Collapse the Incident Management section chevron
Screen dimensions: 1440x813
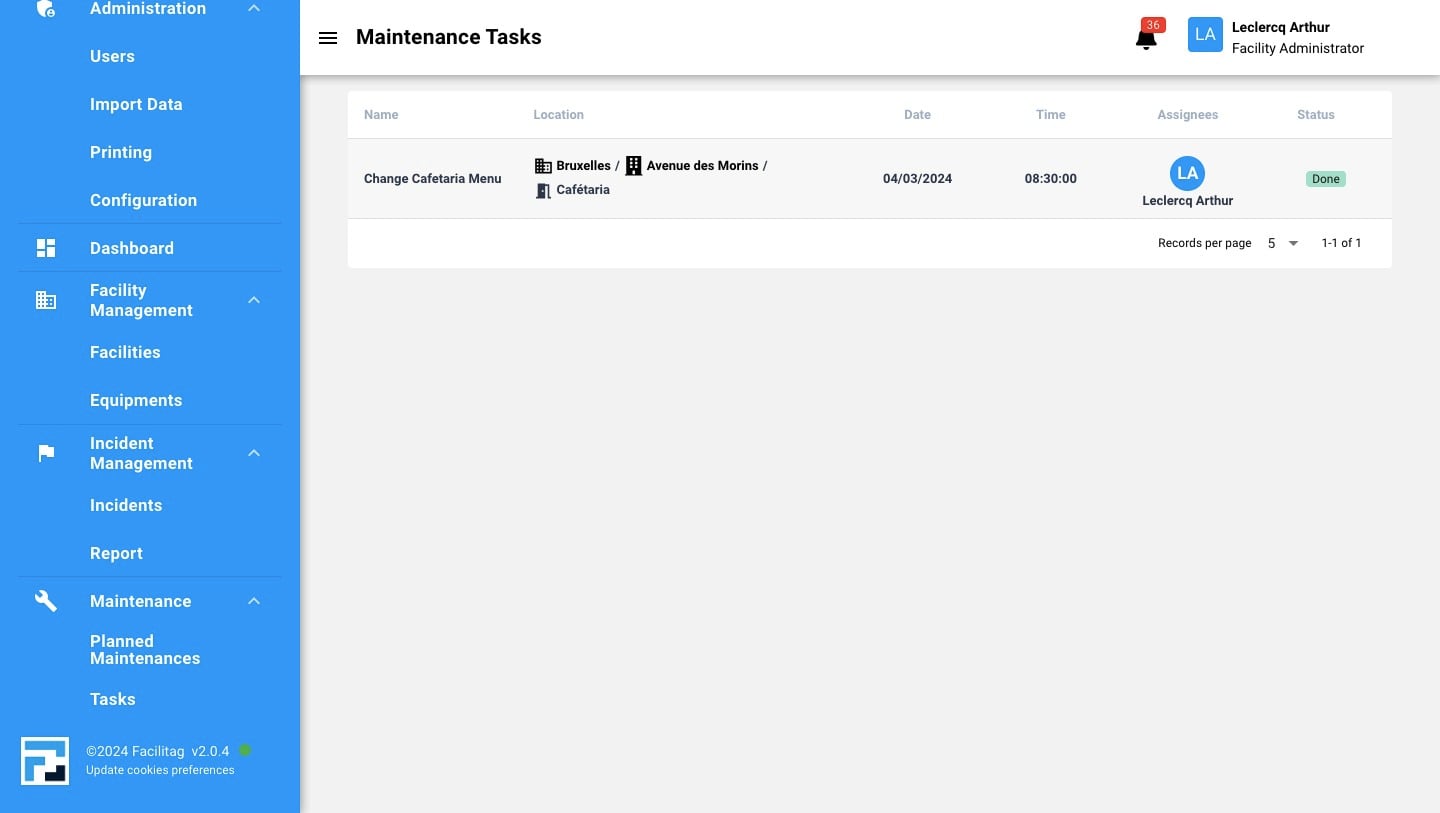click(254, 453)
